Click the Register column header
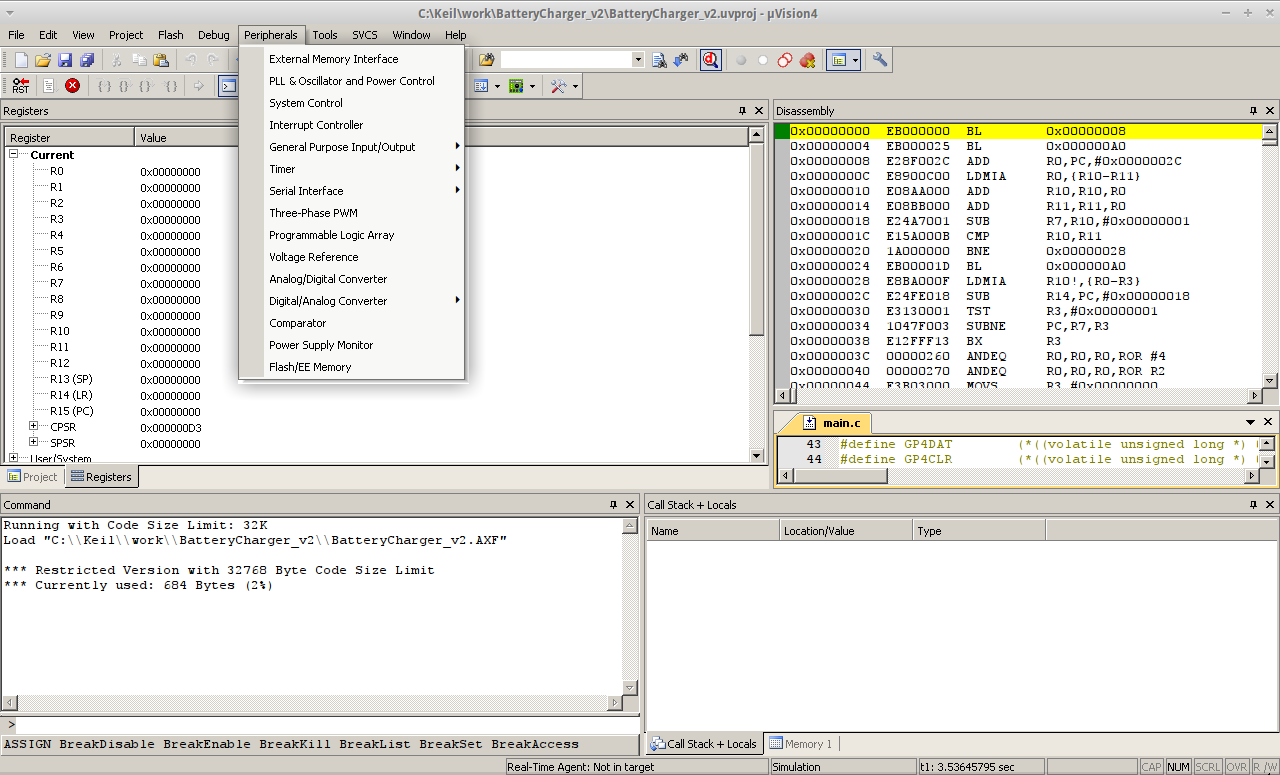1280x775 pixels. click(x=70, y=138)
